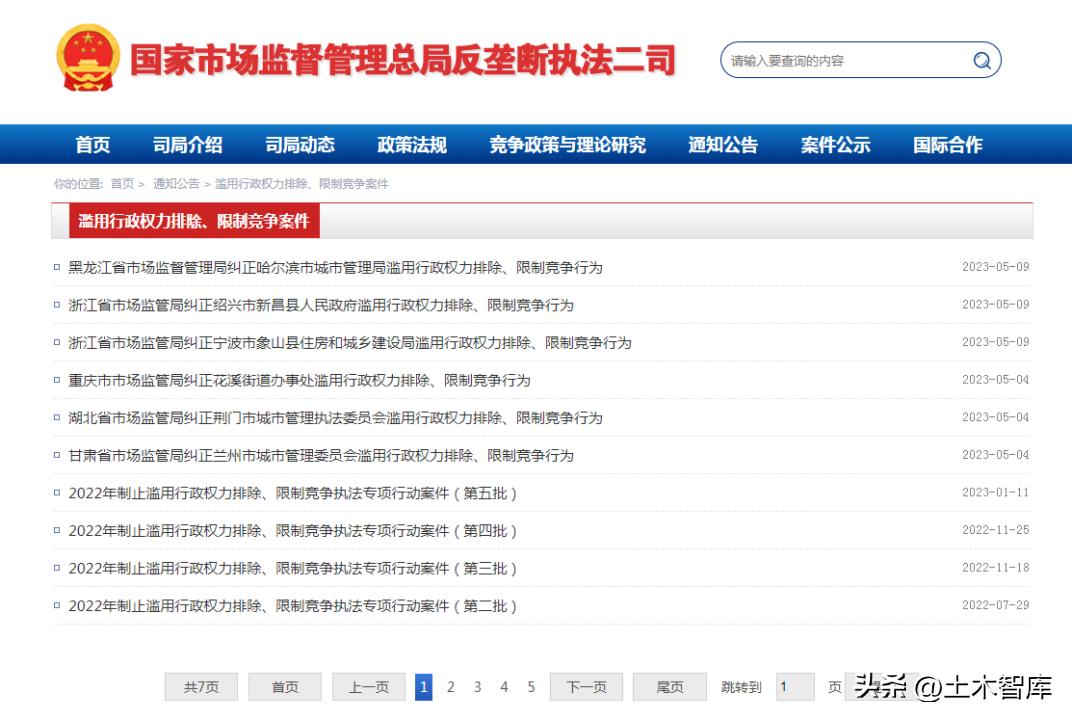Select the 政策法规 section in the navbar
Viewport: 1072px width, 720px height.
click(410, 144)
